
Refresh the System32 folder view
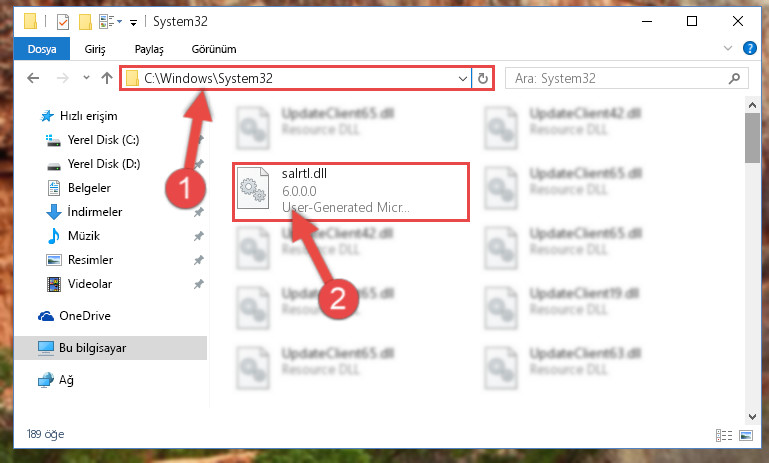(x=483, y=78)
